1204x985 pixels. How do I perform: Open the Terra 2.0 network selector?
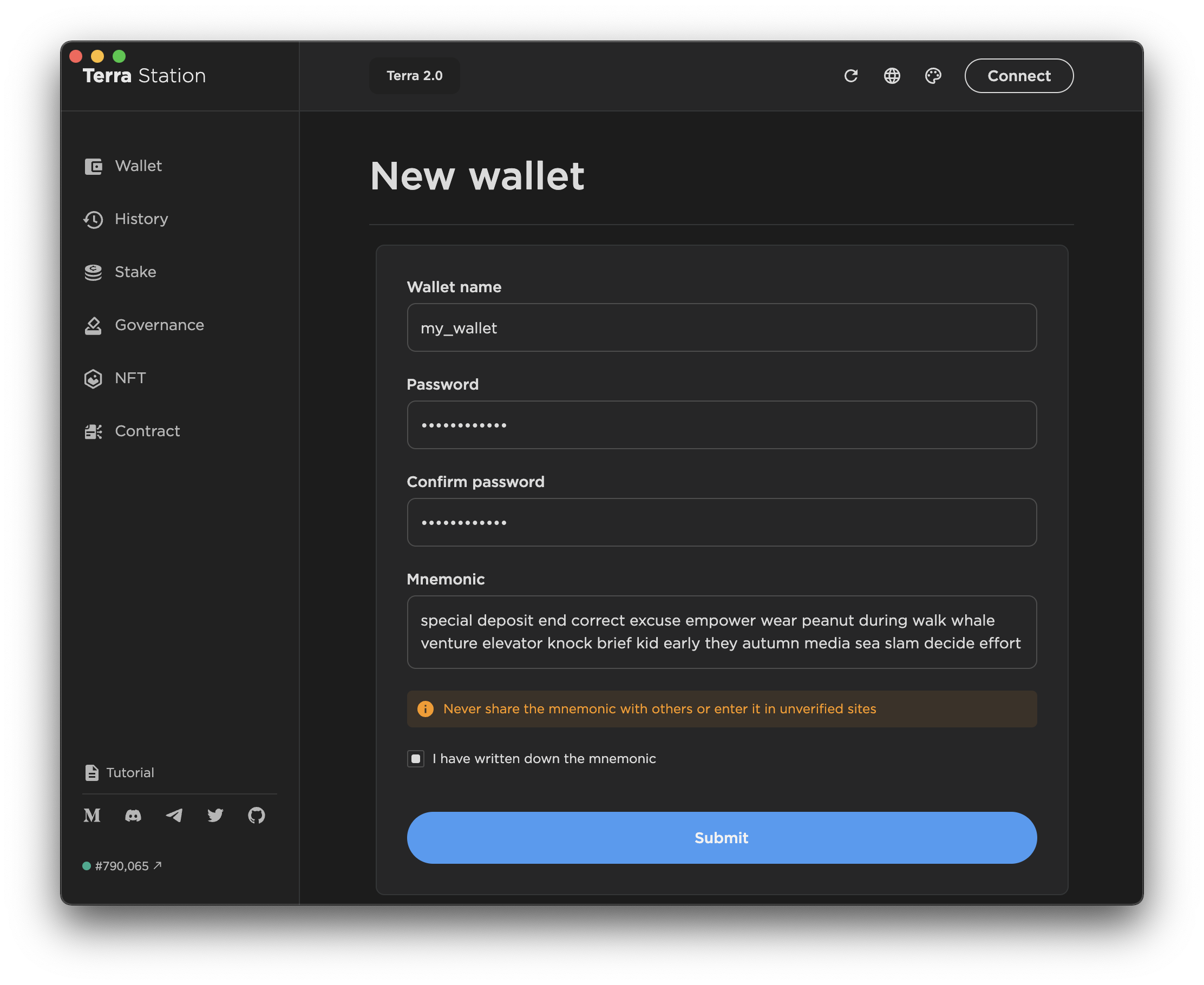[x=414, y=75]
